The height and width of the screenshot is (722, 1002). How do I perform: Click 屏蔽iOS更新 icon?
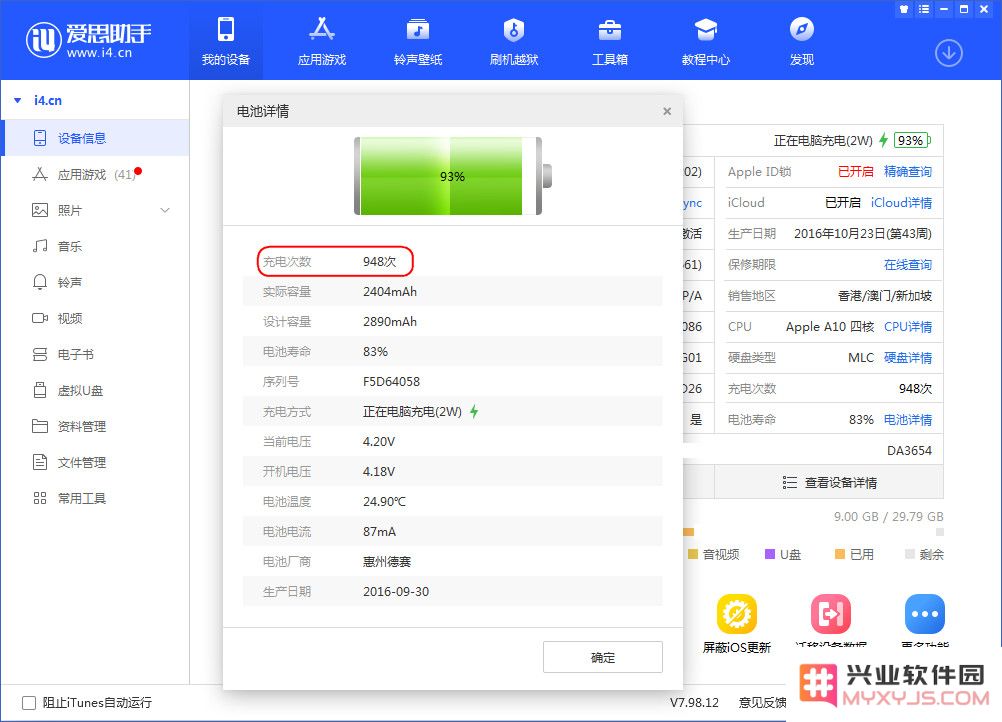737,614
